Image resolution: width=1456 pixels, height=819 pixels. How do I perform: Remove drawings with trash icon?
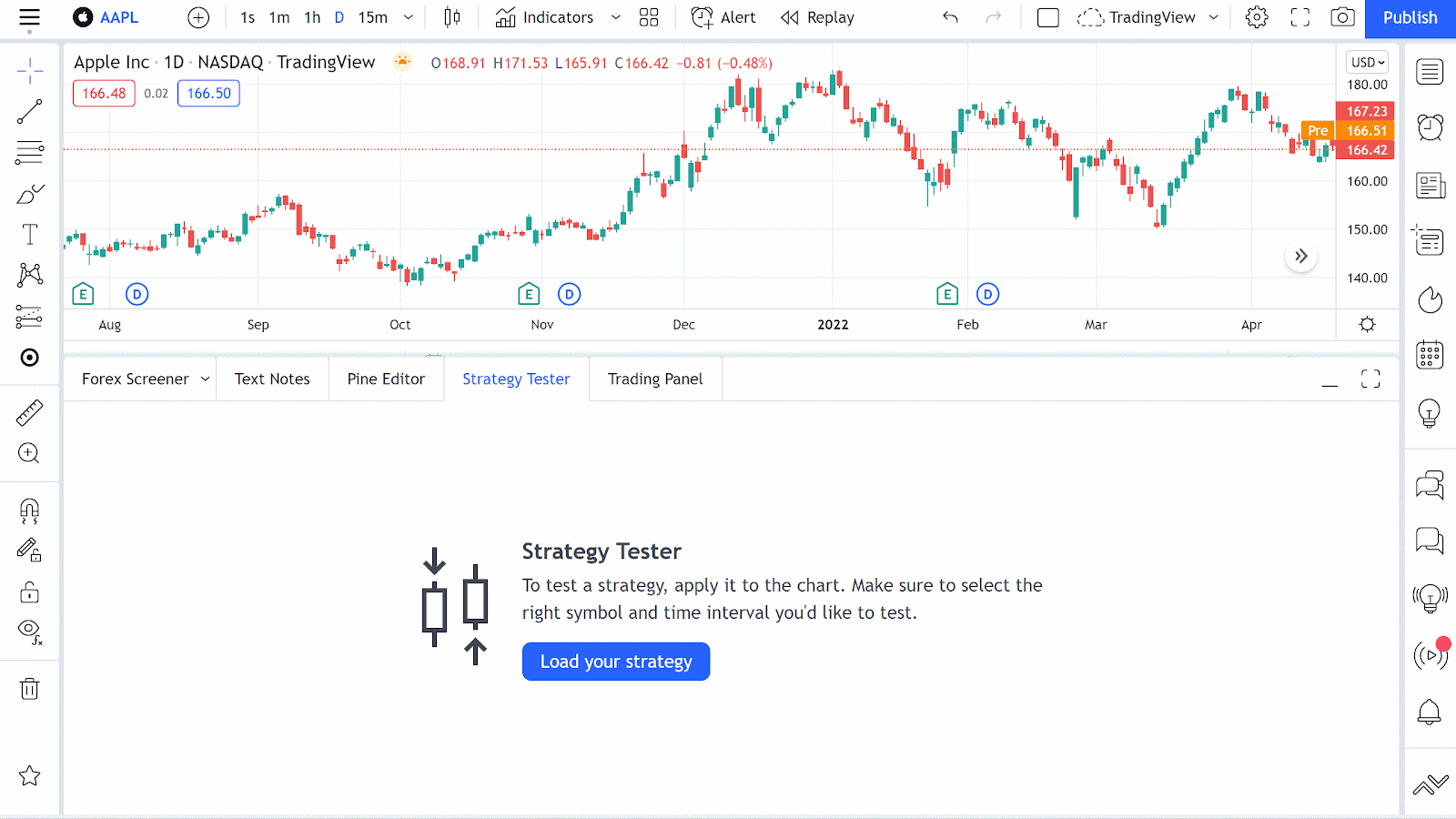(29, 689)
